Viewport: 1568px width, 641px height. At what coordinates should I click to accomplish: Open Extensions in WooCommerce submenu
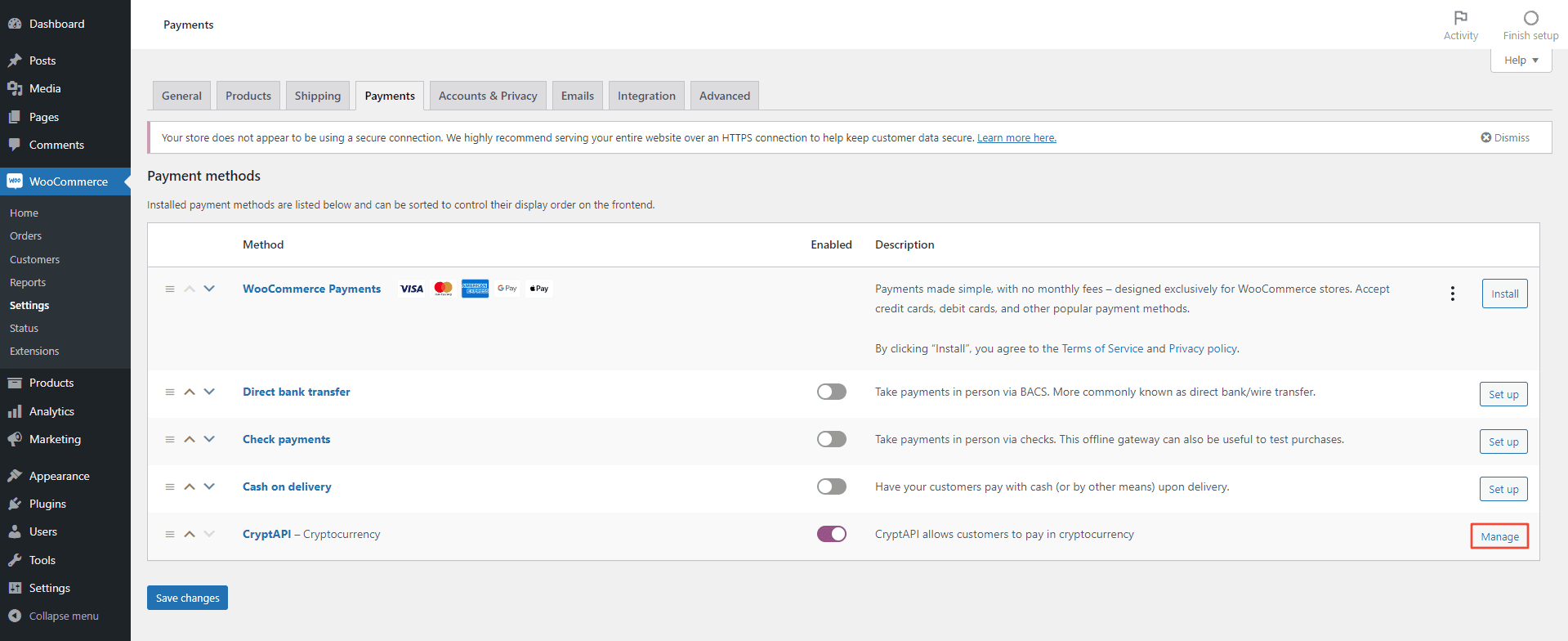click(x=34, y=351)
